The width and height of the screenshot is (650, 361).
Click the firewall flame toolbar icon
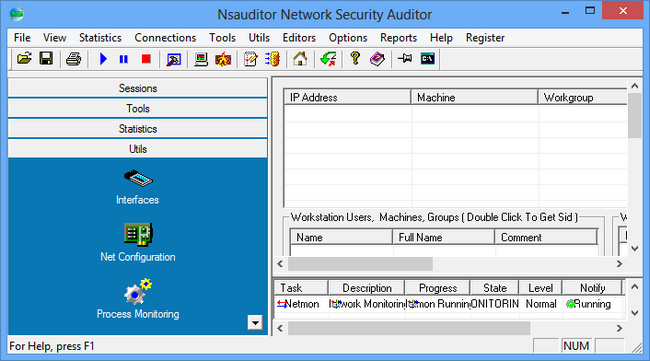(x=223, y=59)
